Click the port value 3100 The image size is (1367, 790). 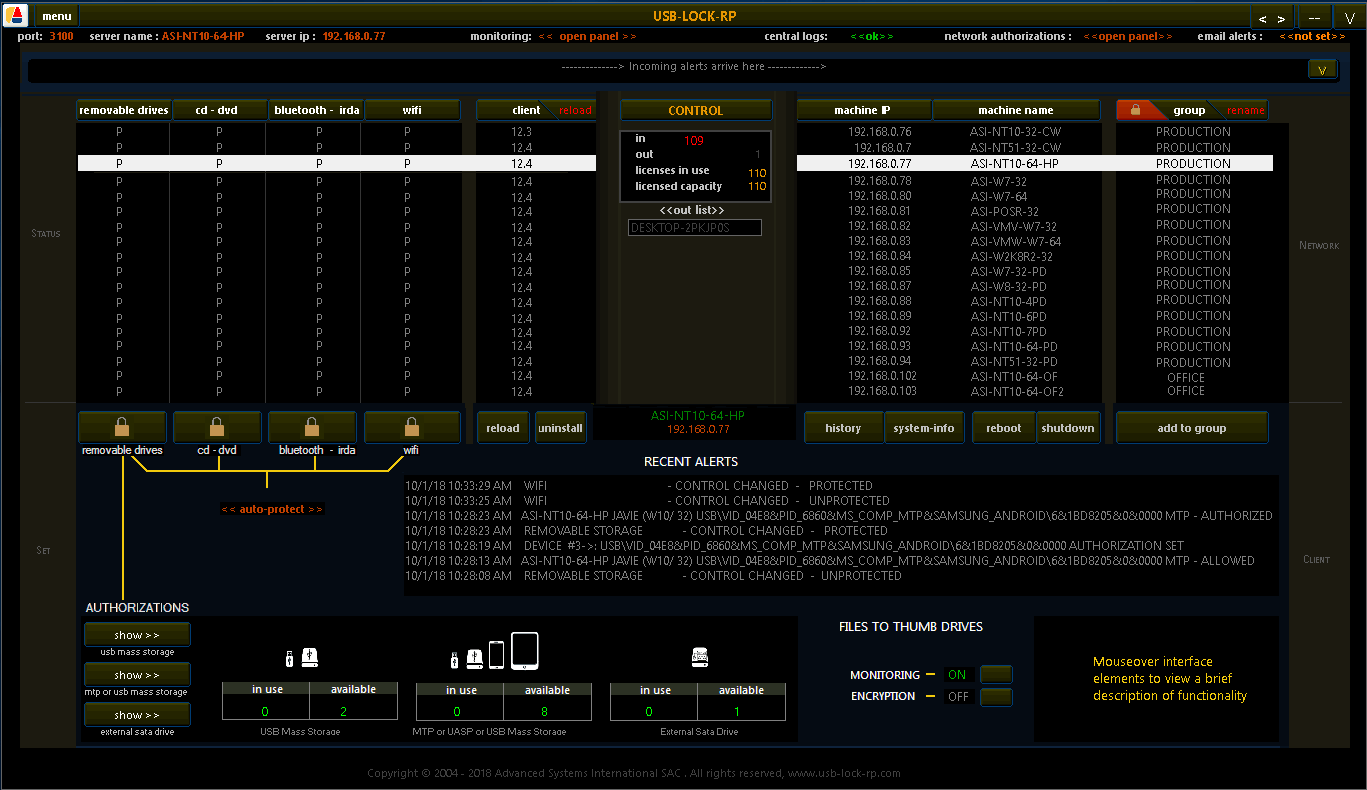tap(61, 36)
